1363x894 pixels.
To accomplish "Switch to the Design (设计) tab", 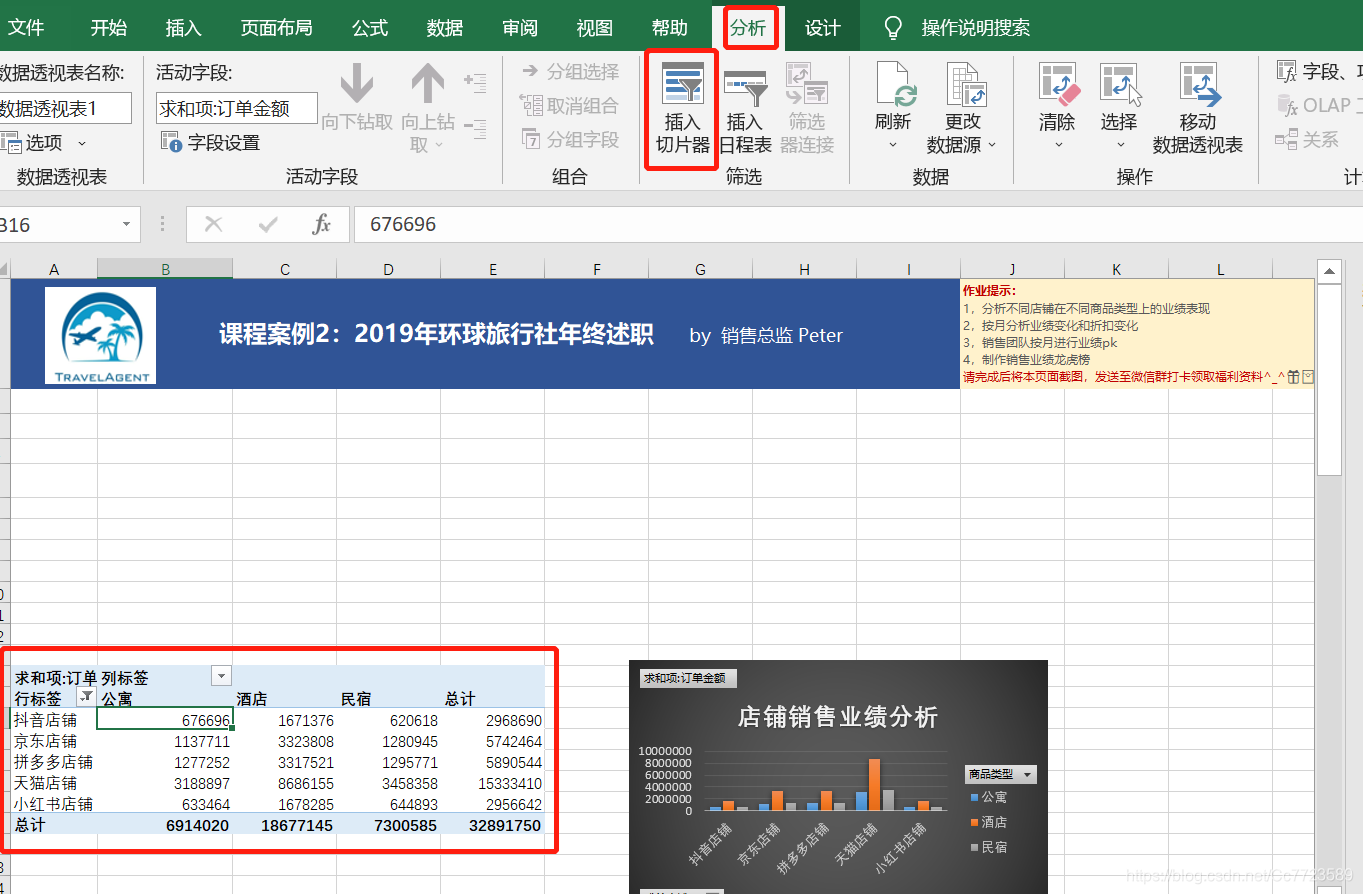I will pyautogui.click(x=822, y=27).
